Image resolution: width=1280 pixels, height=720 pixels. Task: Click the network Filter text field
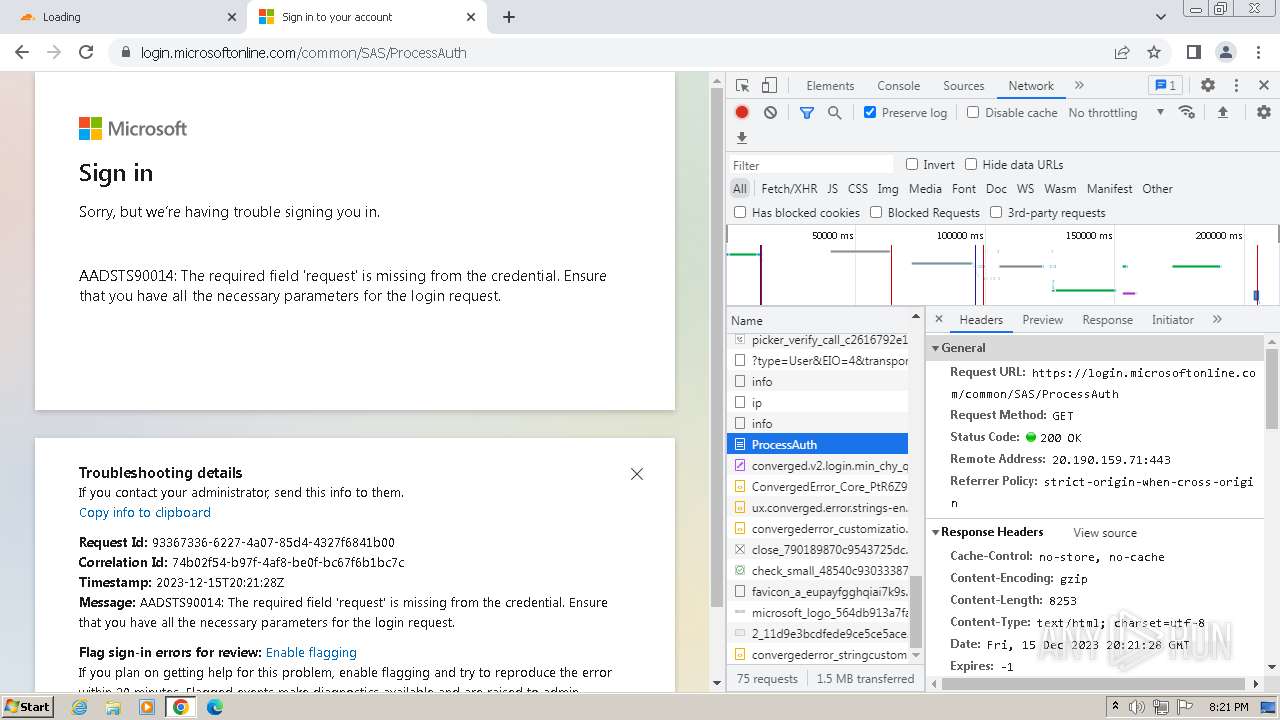[x=810, y=165]
